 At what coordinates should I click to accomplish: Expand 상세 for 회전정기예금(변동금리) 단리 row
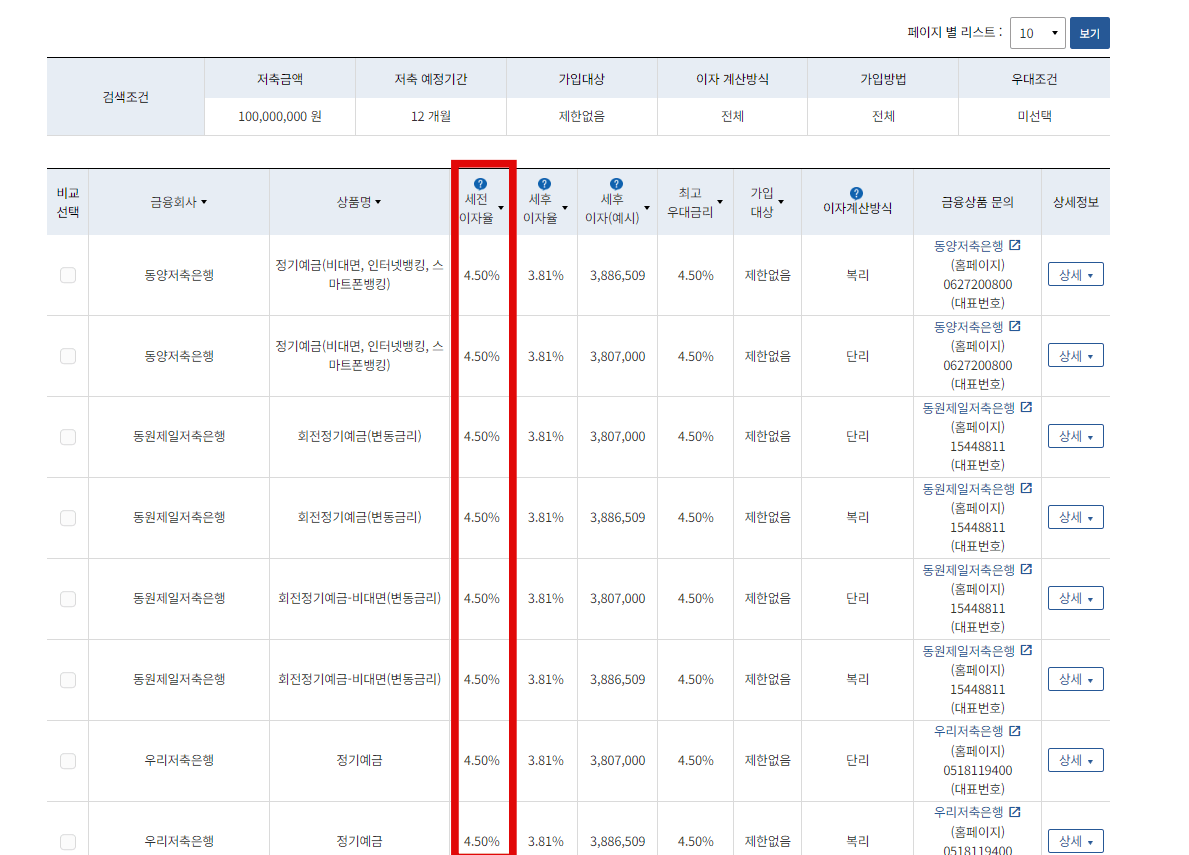[1075, 436]
